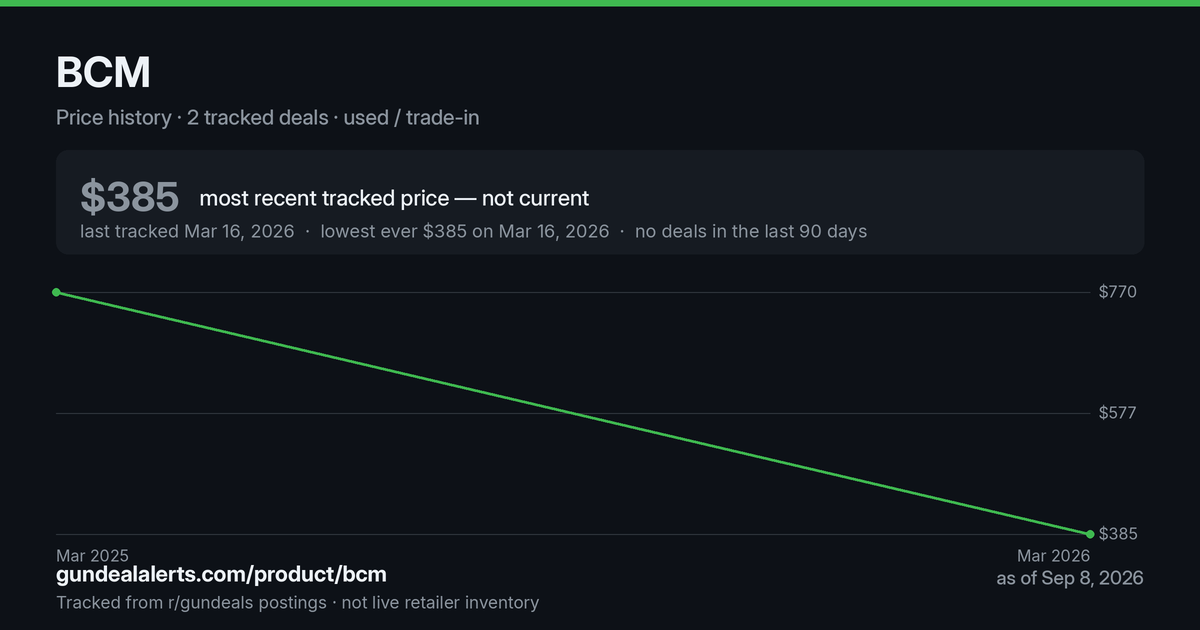Click the $770 y-axis label
This screenshot has height=630, width=1200.
point(1117,292)
